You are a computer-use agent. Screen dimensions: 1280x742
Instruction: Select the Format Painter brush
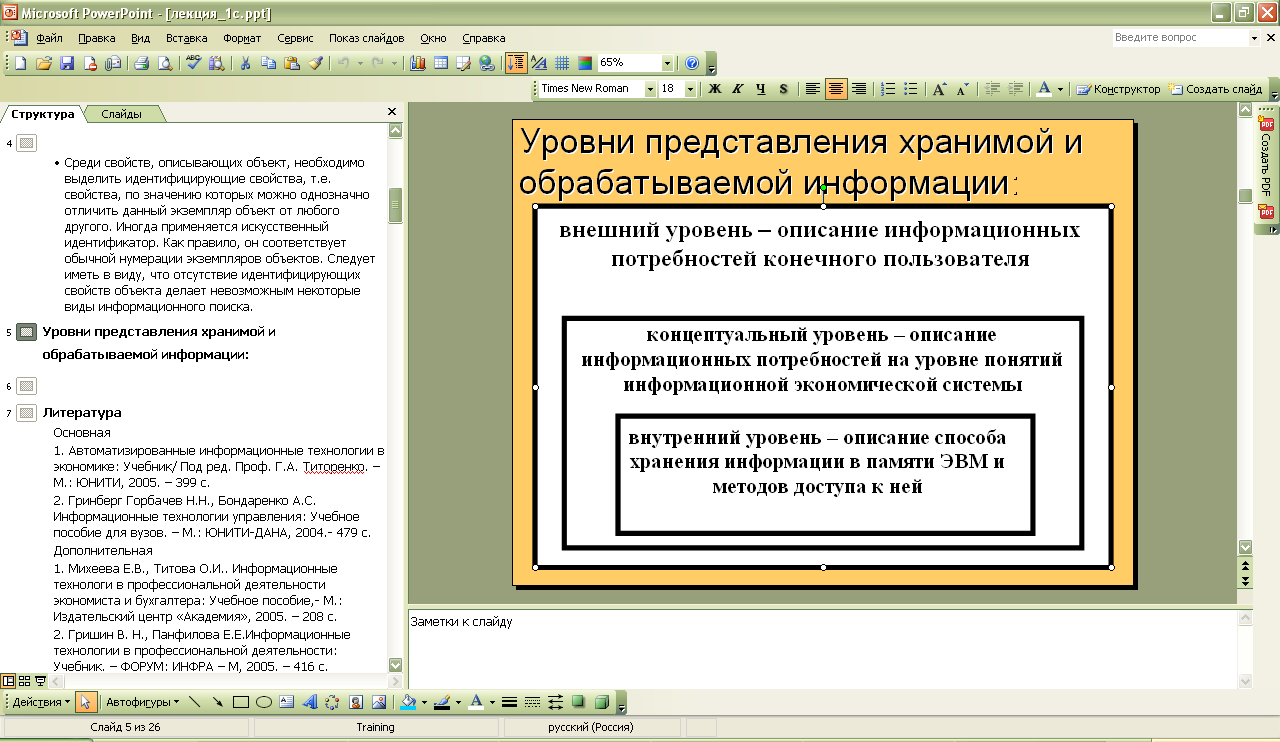coord(315,63)
